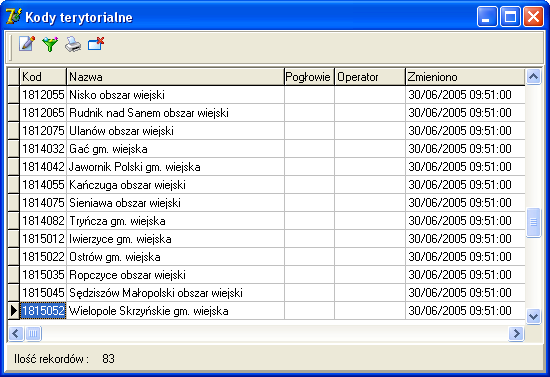Select the cell with code 1814032

pos(43,149)
